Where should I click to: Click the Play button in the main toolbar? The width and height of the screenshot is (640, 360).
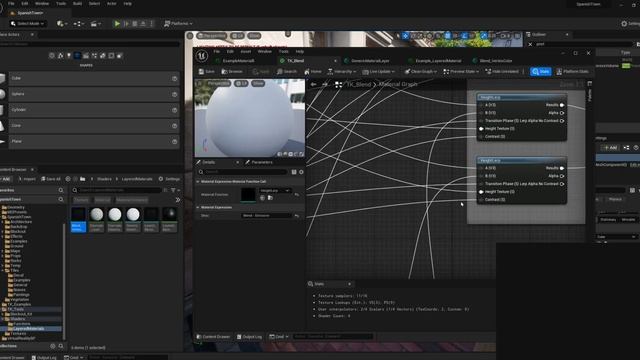pyautogui.click(x=117, y=24)
